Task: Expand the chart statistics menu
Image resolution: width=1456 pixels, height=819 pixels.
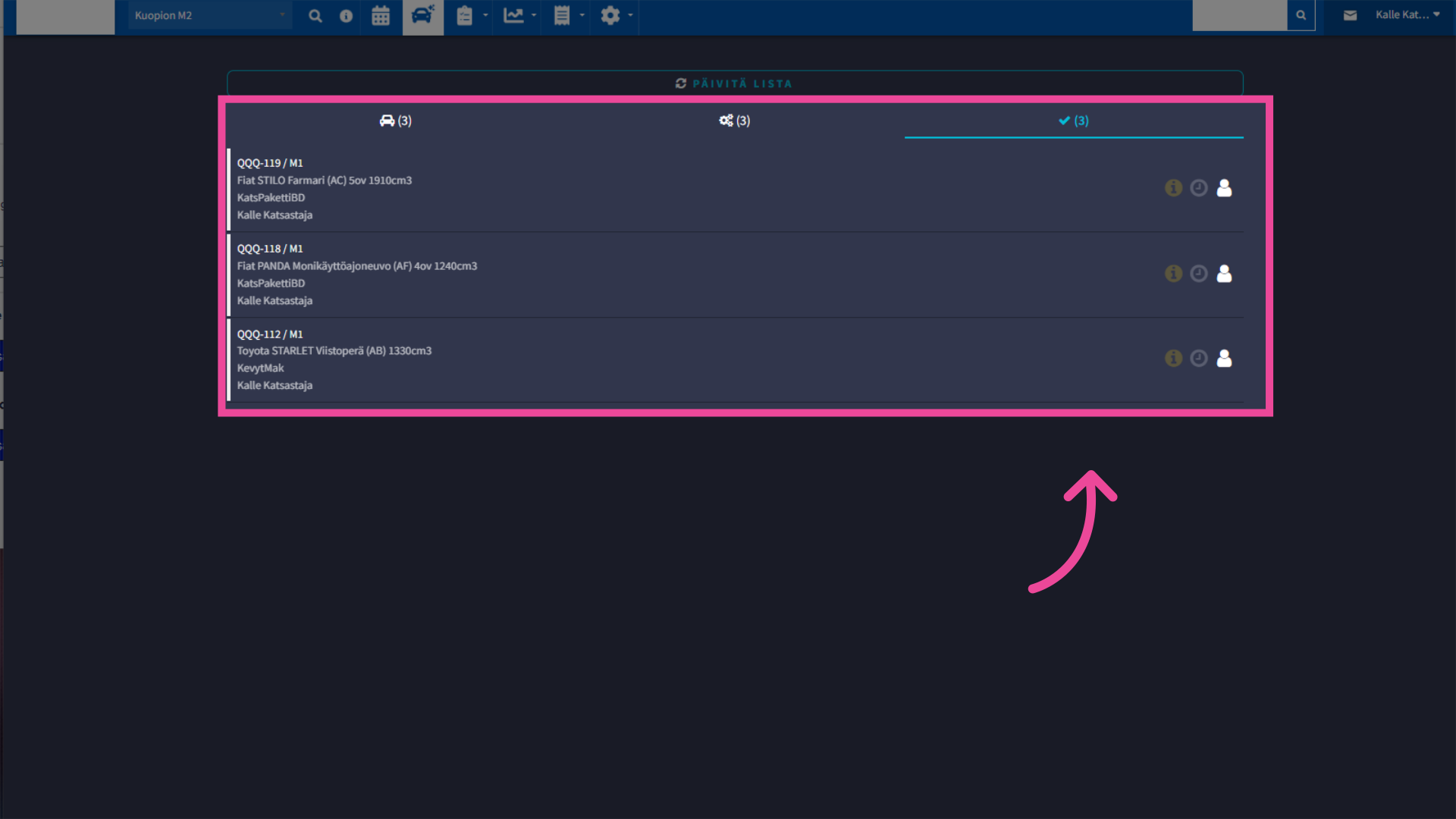Action: pyautogui.click(x=519, y=15)
